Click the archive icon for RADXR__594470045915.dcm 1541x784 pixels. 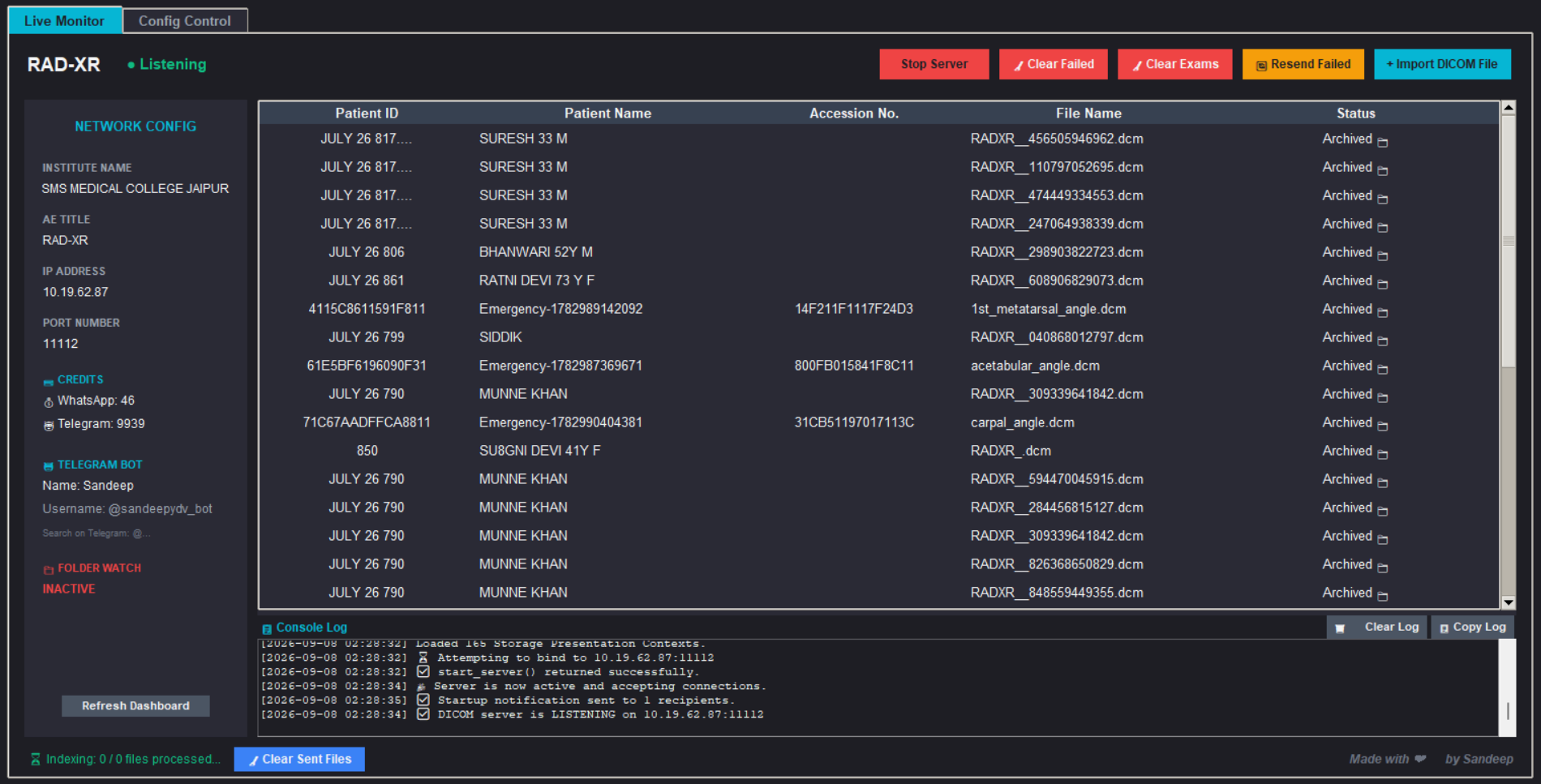[x=1383, y=483]
